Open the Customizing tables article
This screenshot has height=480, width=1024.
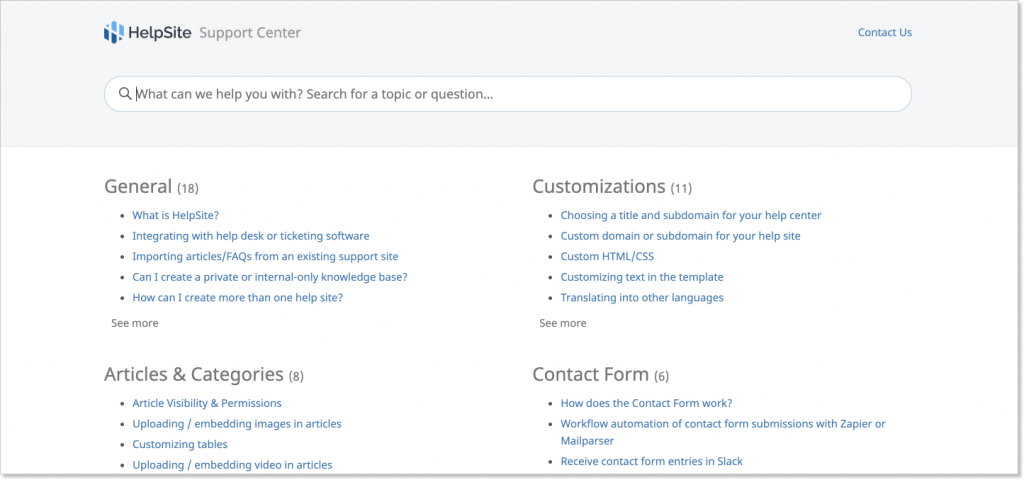(180, 445)
